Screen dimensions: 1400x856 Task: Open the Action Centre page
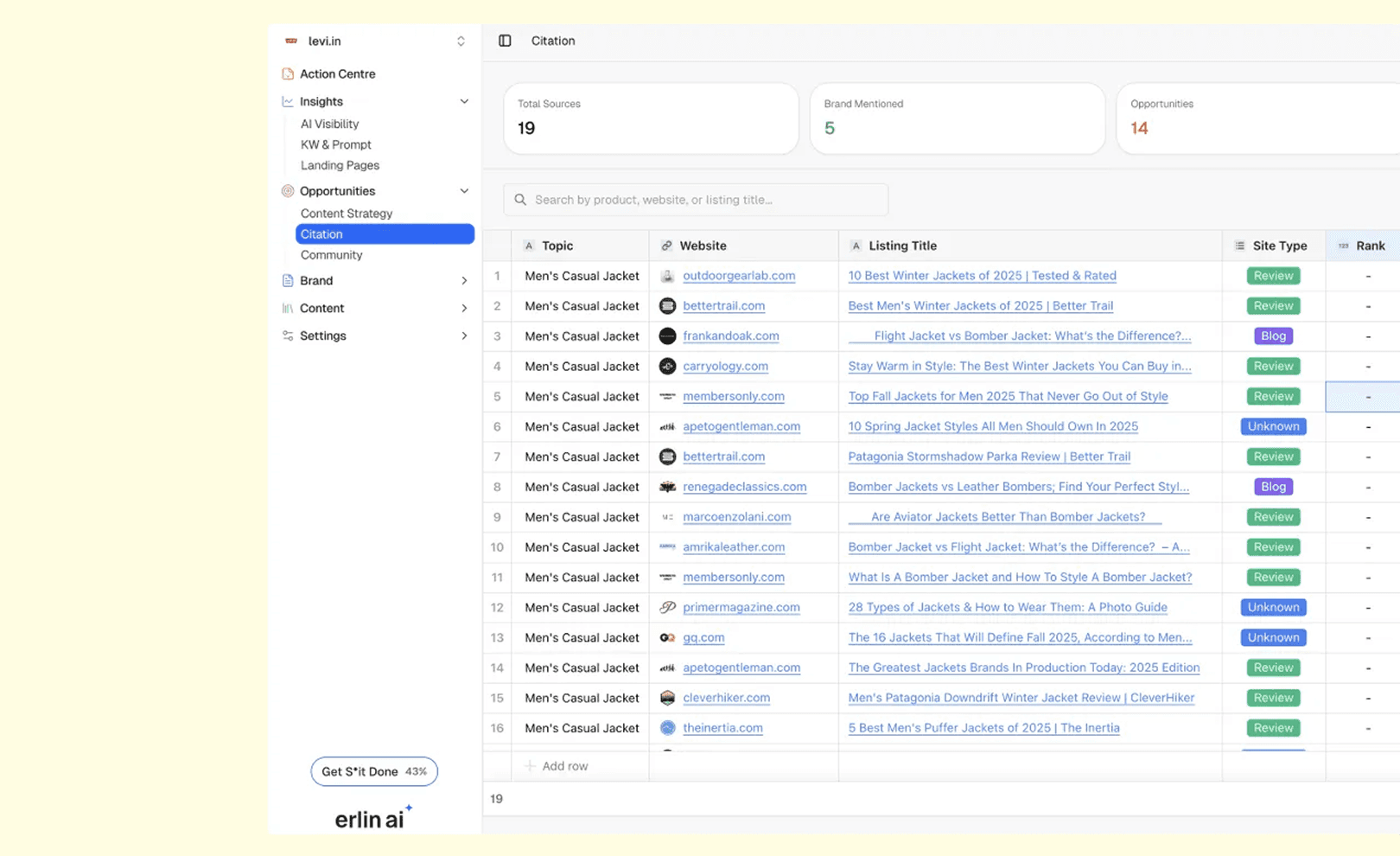point(337,73)
